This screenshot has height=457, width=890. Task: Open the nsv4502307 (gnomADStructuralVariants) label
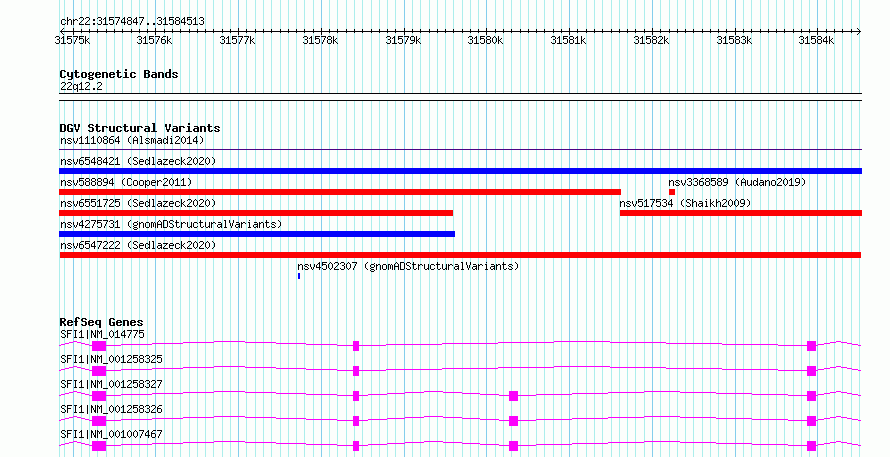click(408, 266)
